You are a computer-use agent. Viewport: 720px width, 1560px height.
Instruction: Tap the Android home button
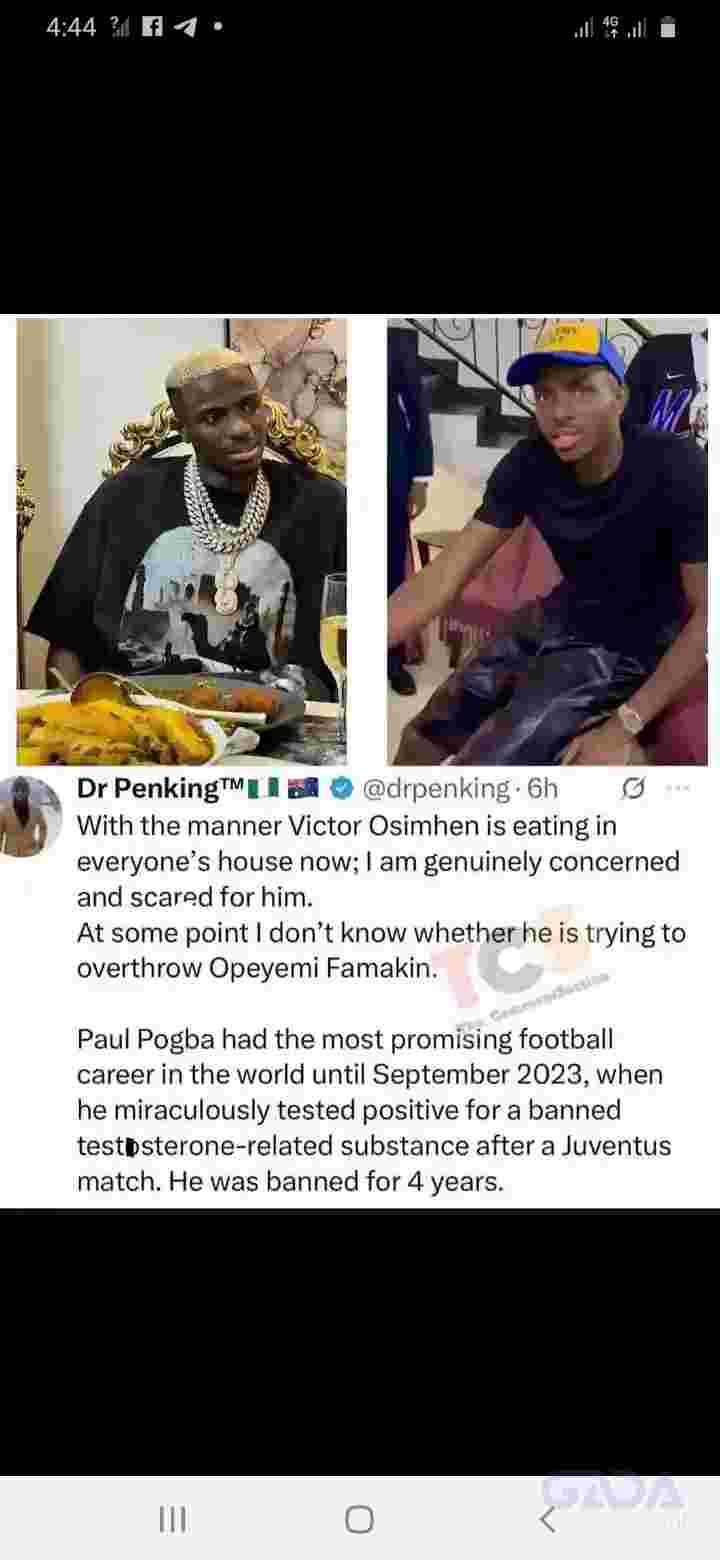tap(359, 1520)
